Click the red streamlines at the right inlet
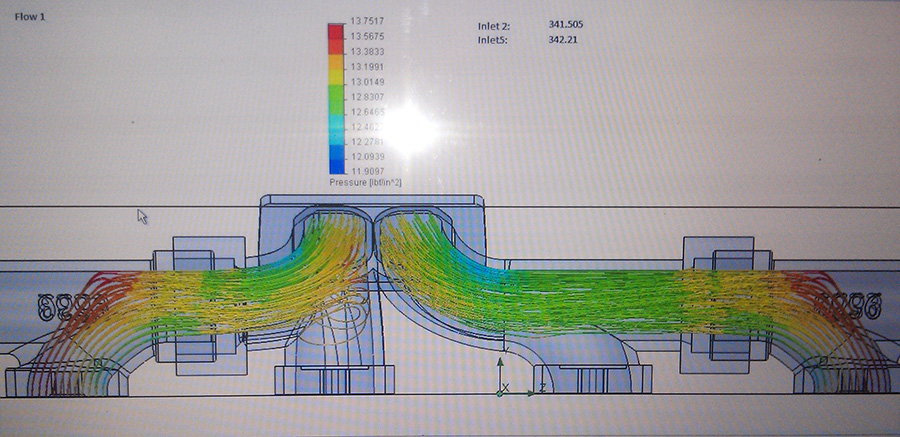This screenshot has width=900, height=437. [x=810, y=290]
